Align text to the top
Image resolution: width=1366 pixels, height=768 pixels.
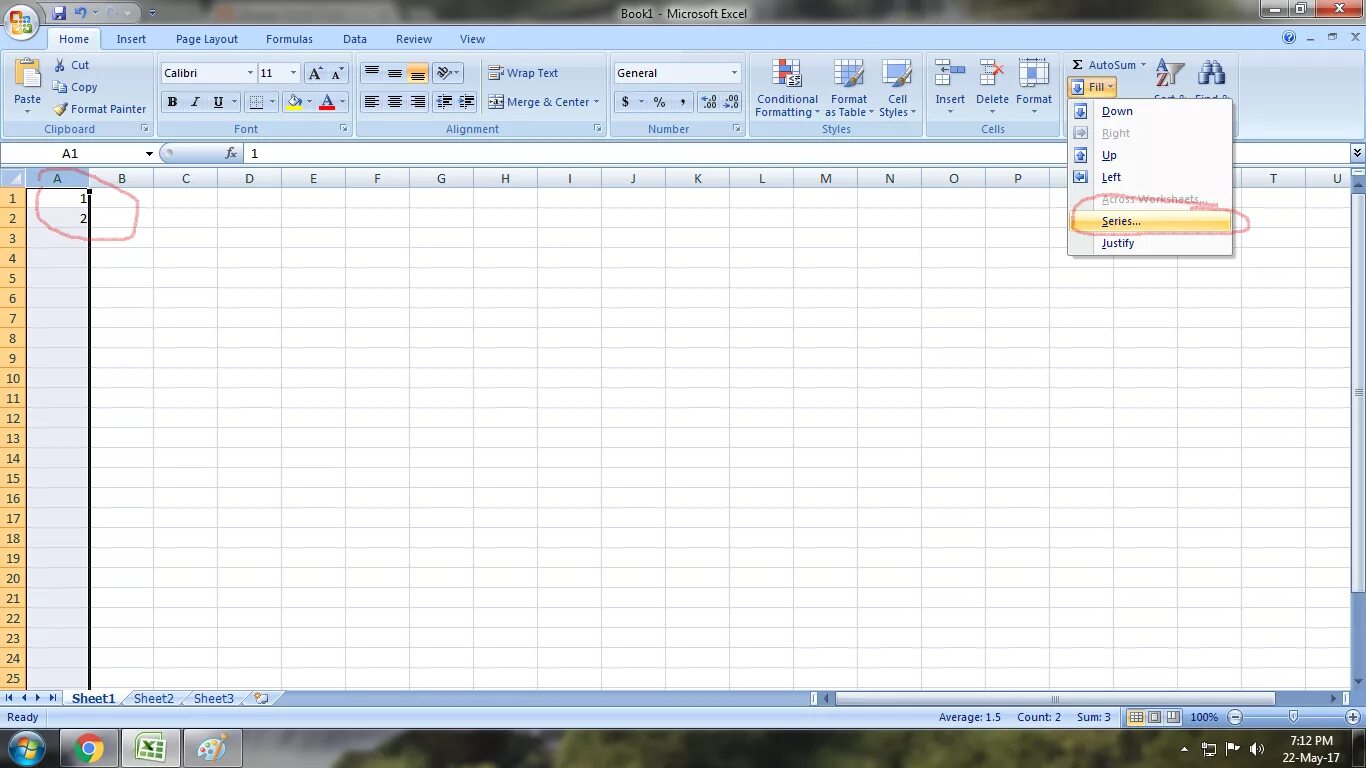(372, 73)
